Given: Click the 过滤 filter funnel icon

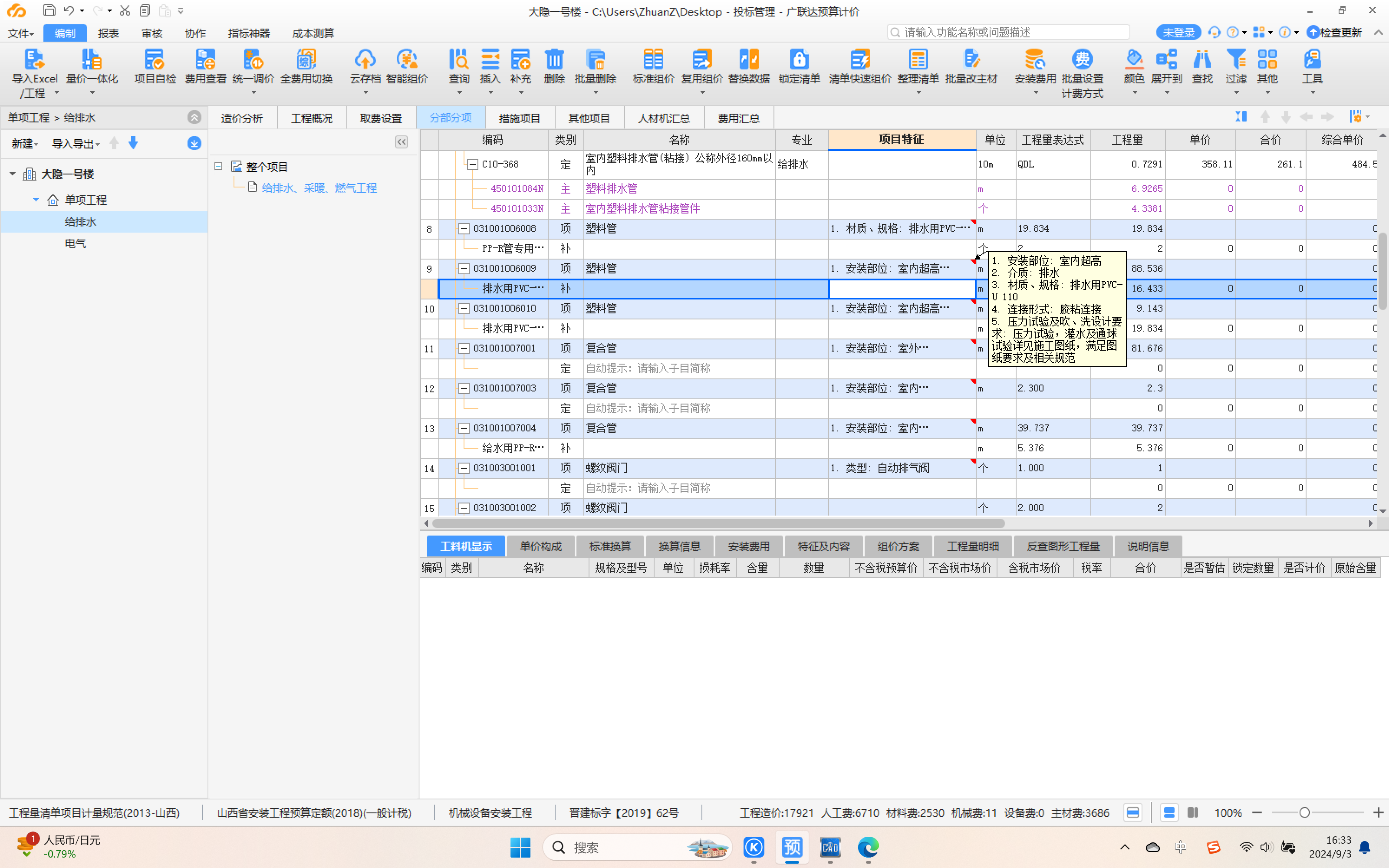Looking at the screenshot, I should tap(1236, 60).
